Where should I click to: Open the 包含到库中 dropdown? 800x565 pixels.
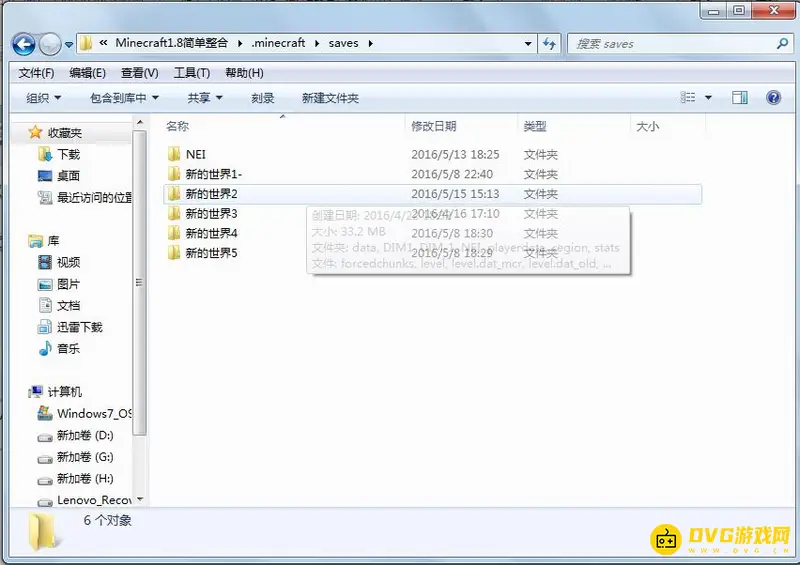(x=124, y=98)
